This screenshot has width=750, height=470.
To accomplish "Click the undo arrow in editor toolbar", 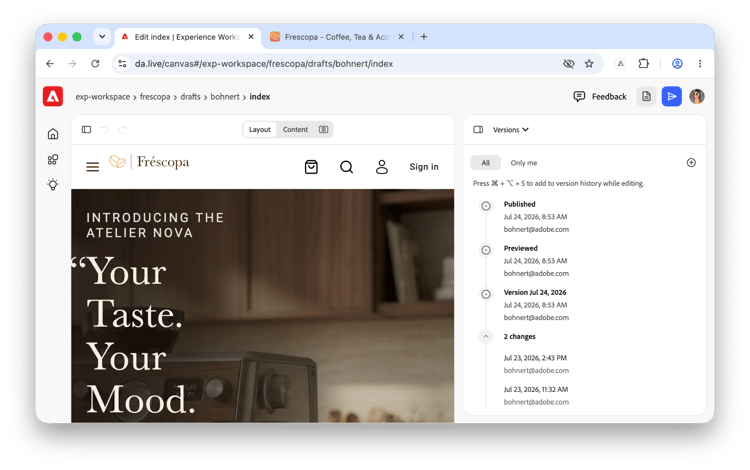I will pyautogui.click(x=104, y=130).
